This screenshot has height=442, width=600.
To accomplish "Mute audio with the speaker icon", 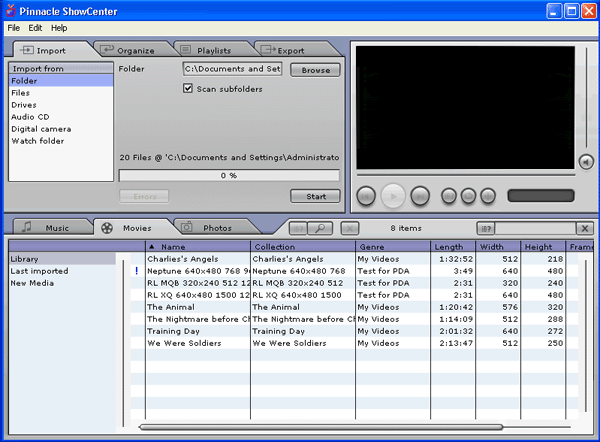I will pyautogui.click(x=586, y=162).
